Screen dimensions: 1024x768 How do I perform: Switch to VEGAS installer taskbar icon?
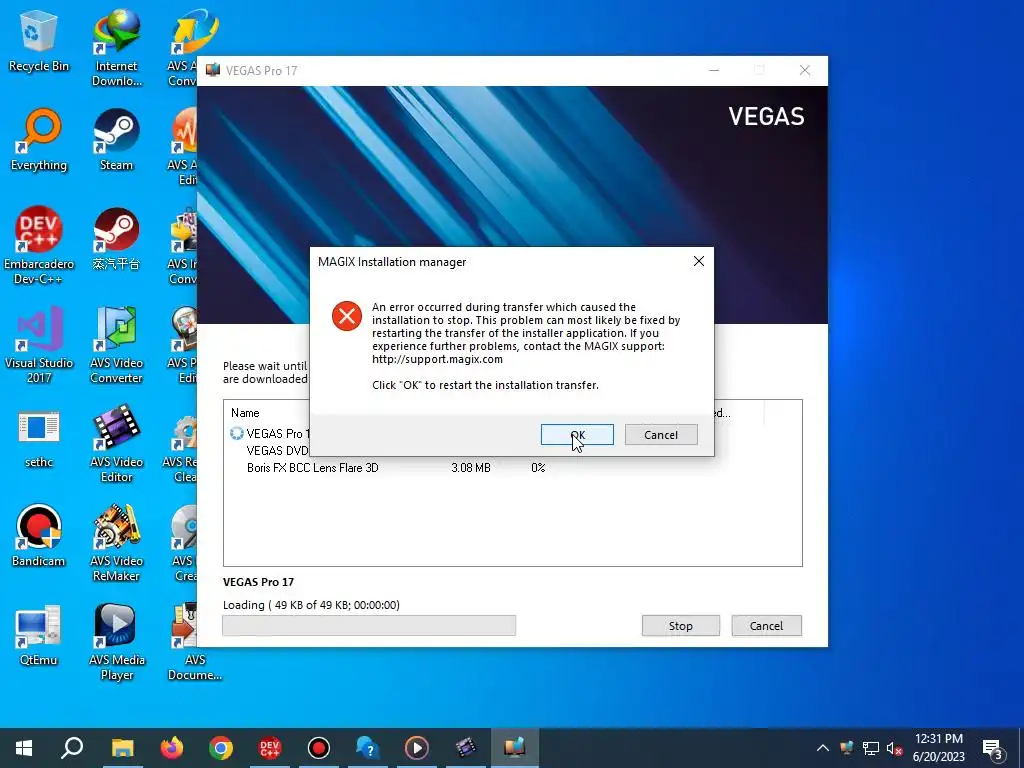click(515, 748)
